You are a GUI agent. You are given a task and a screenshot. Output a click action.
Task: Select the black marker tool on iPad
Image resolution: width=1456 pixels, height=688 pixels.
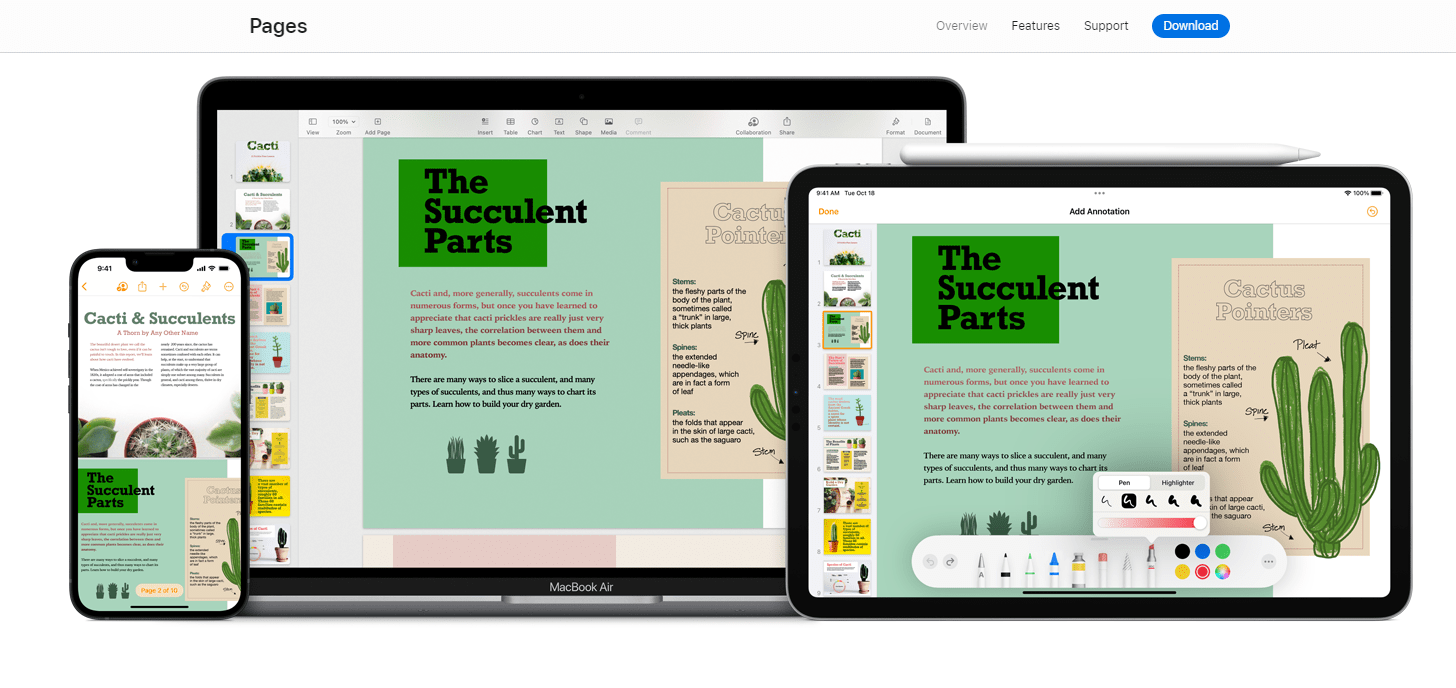tap(1004, 568)
